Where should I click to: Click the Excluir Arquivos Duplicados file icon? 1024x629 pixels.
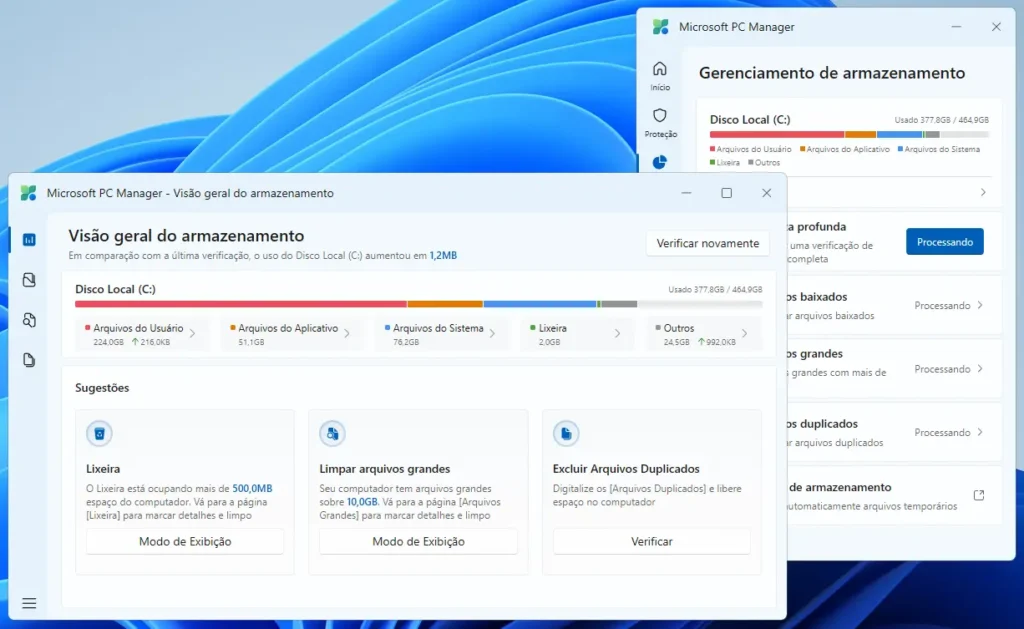tap(566, 433)
